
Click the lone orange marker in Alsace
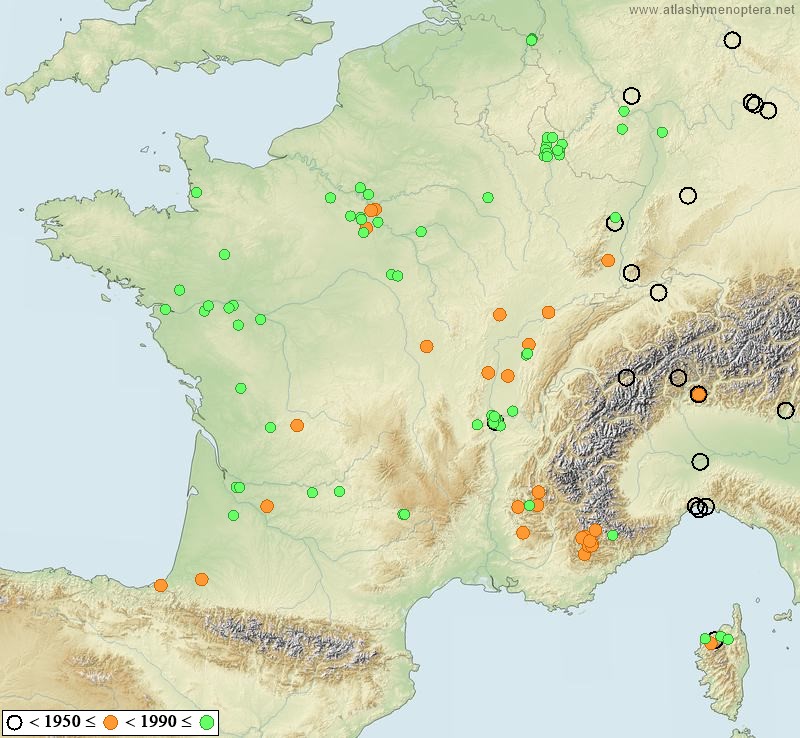[608, 260]
